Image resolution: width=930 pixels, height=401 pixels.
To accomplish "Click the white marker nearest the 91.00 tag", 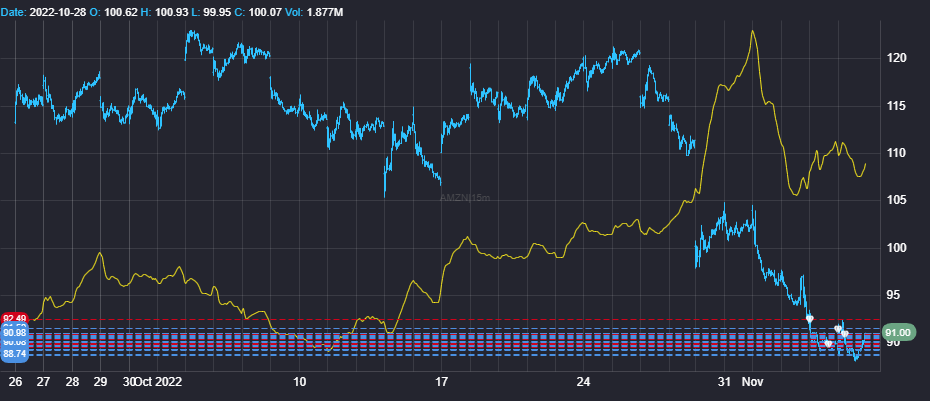I will 845,334.
